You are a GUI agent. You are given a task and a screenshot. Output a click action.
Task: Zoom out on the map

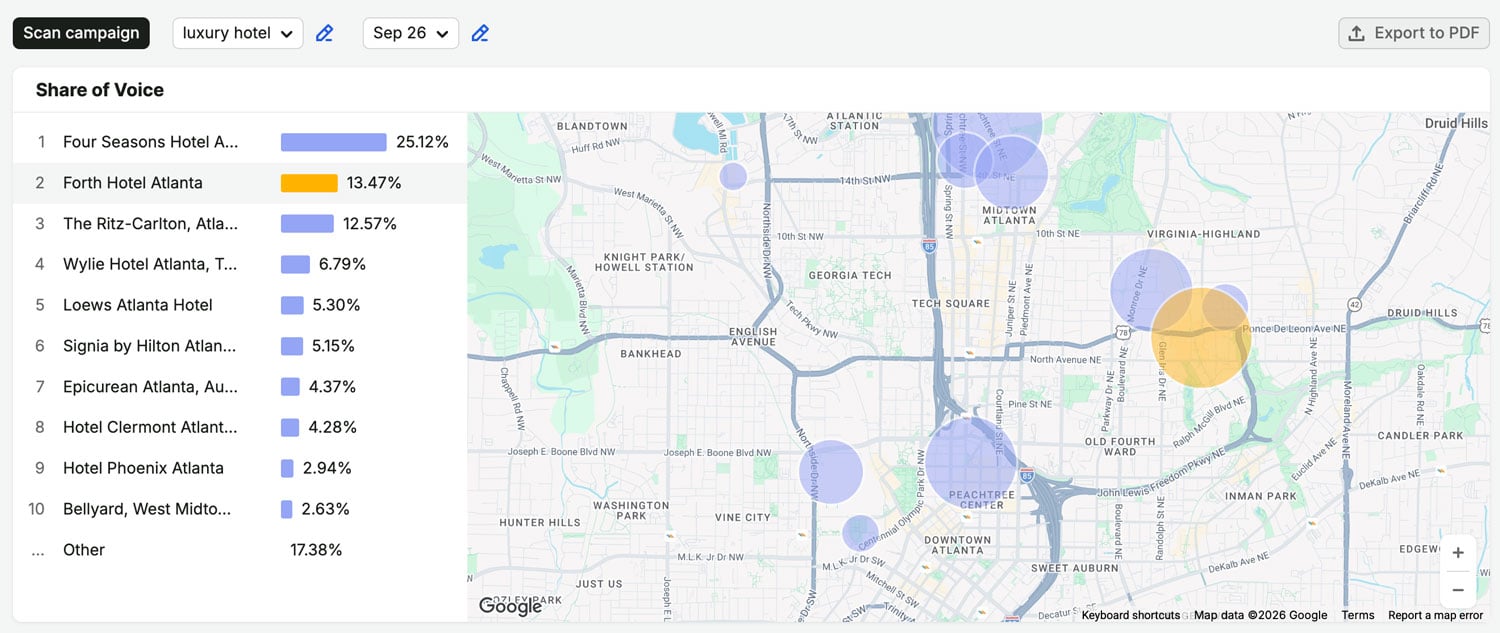coord(1458,590)
